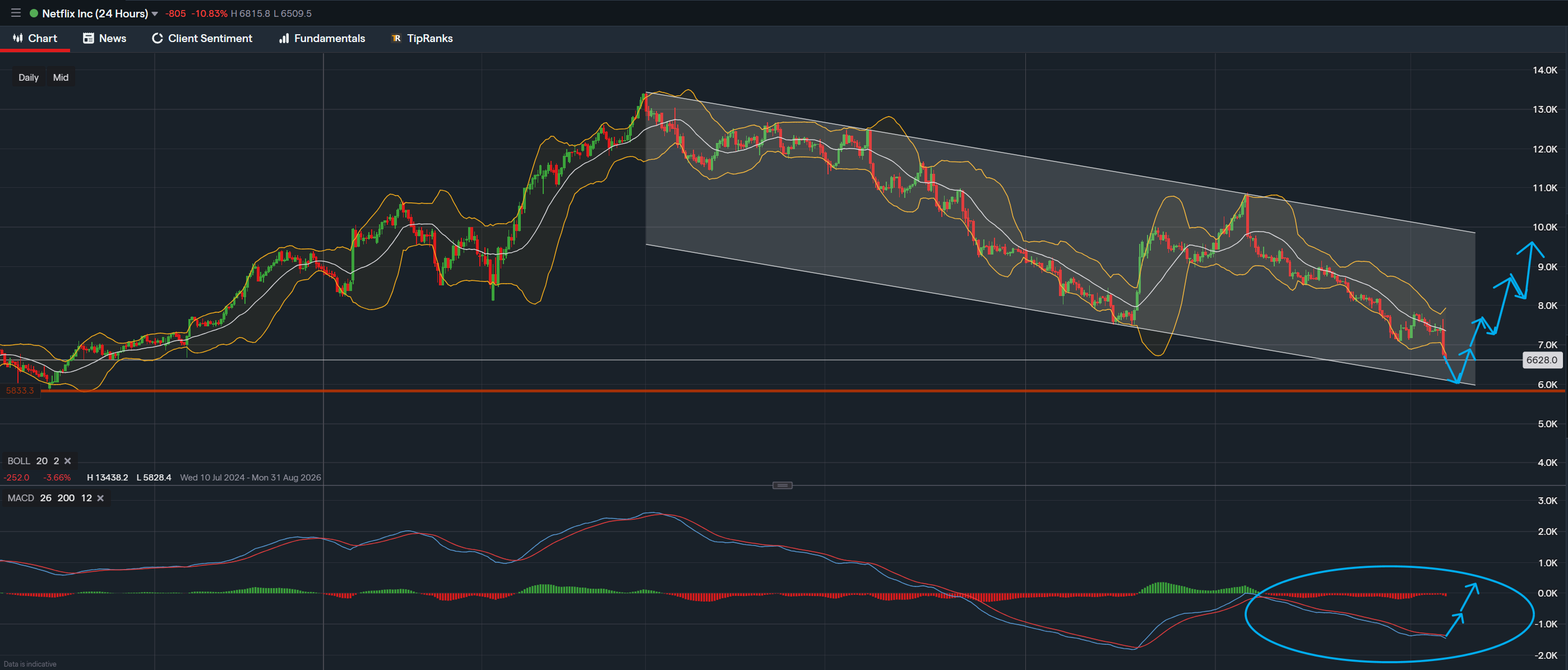Click the -3.66% range change text

(57, 478)
